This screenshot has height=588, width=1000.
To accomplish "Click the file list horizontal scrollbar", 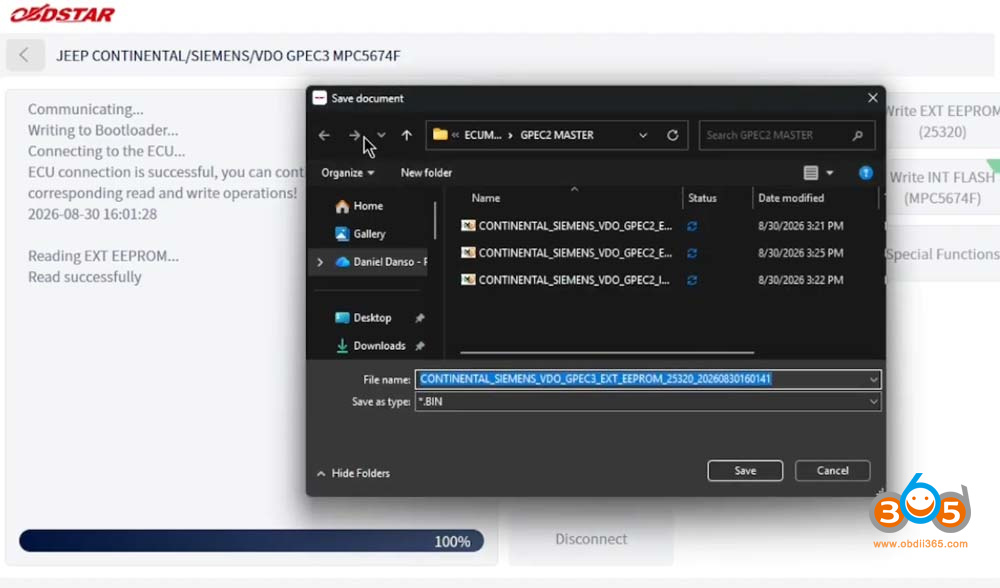I will tap(607, 352).
